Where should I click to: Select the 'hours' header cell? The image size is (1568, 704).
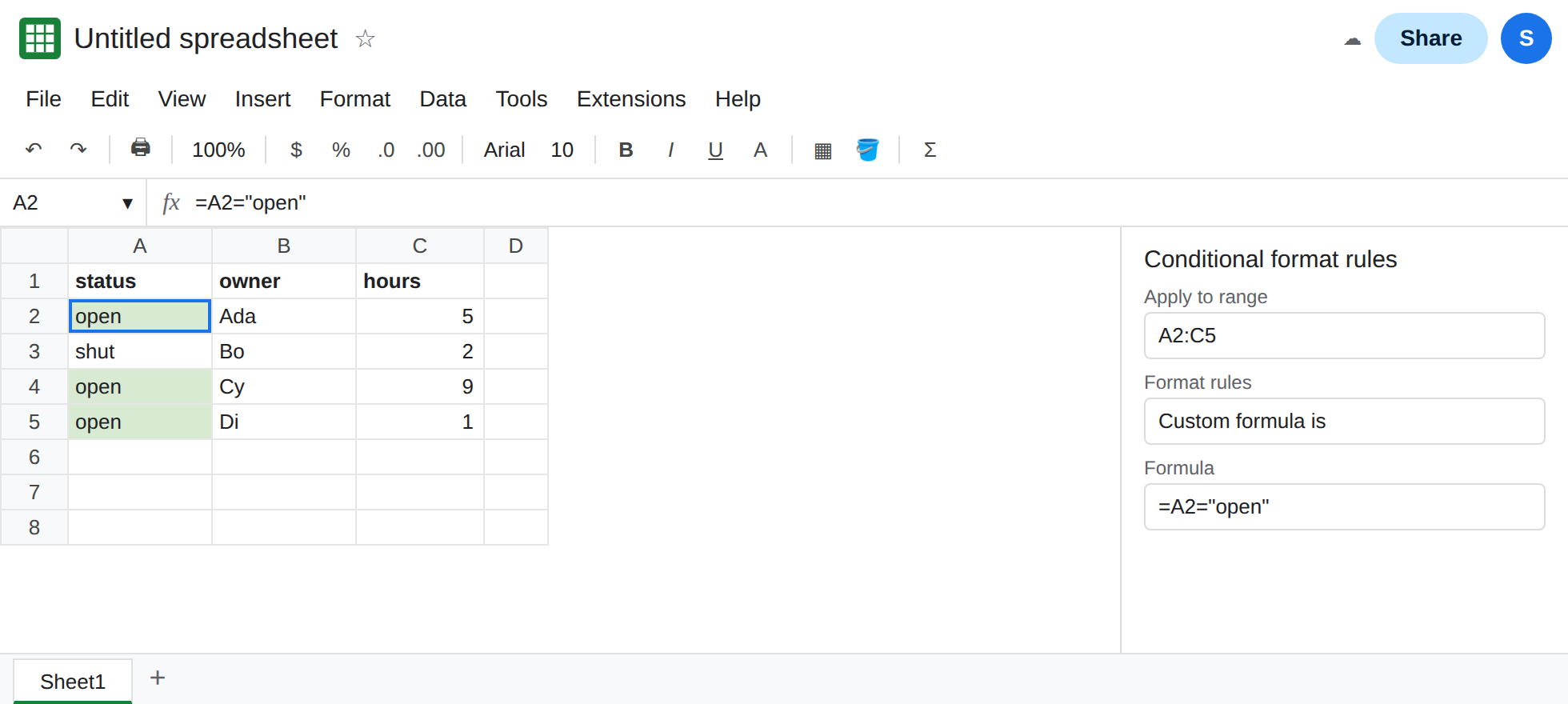click(x=420, y=281)
